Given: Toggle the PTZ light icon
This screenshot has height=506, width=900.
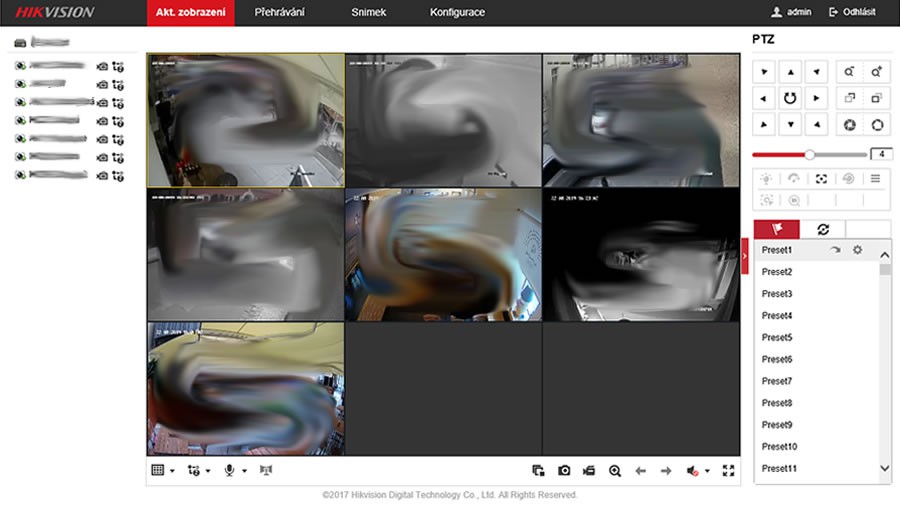Looking at the screenshot, I should point(766,178).
